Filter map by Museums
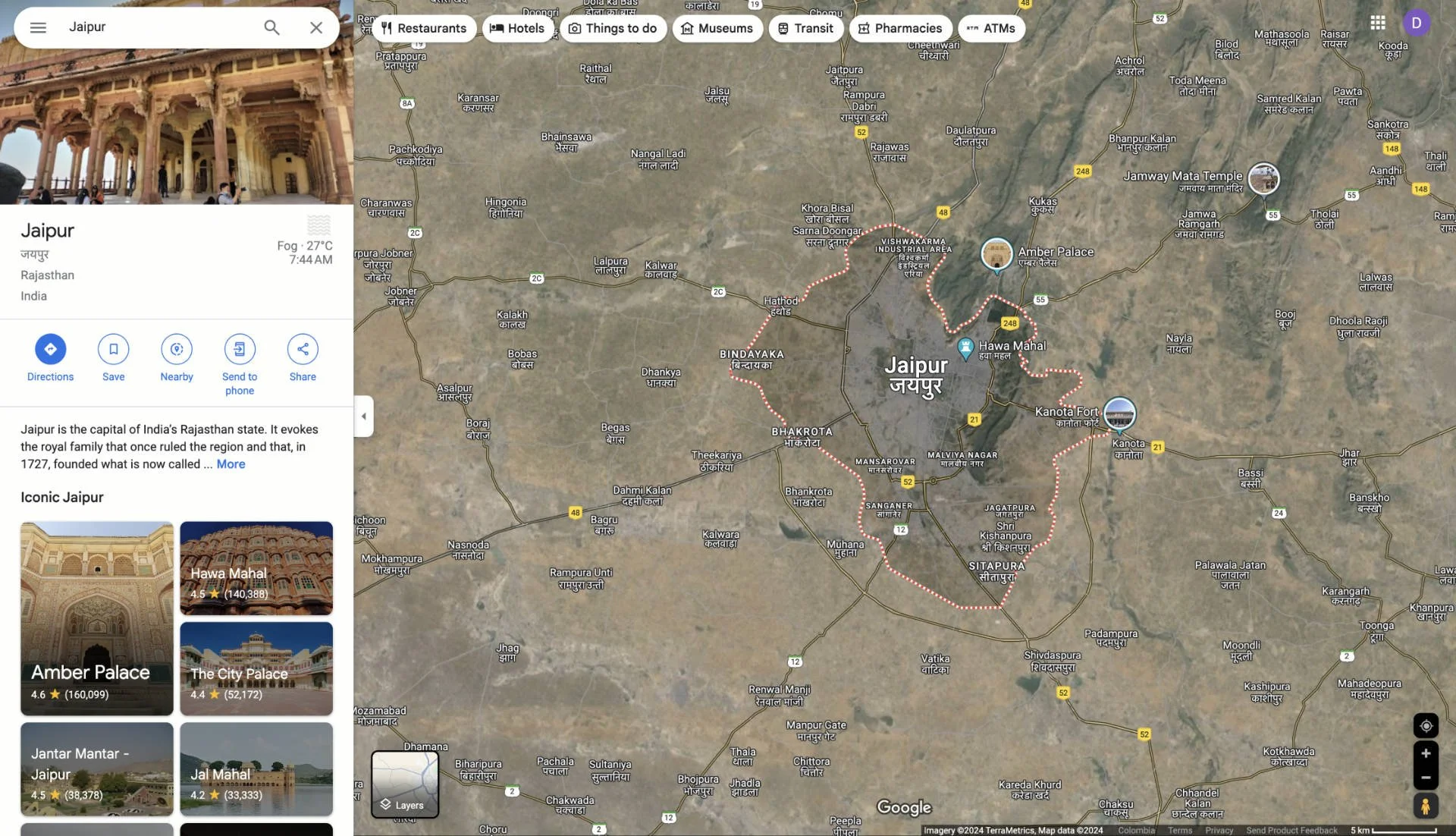1456x836 pixels. coord(717,28)
